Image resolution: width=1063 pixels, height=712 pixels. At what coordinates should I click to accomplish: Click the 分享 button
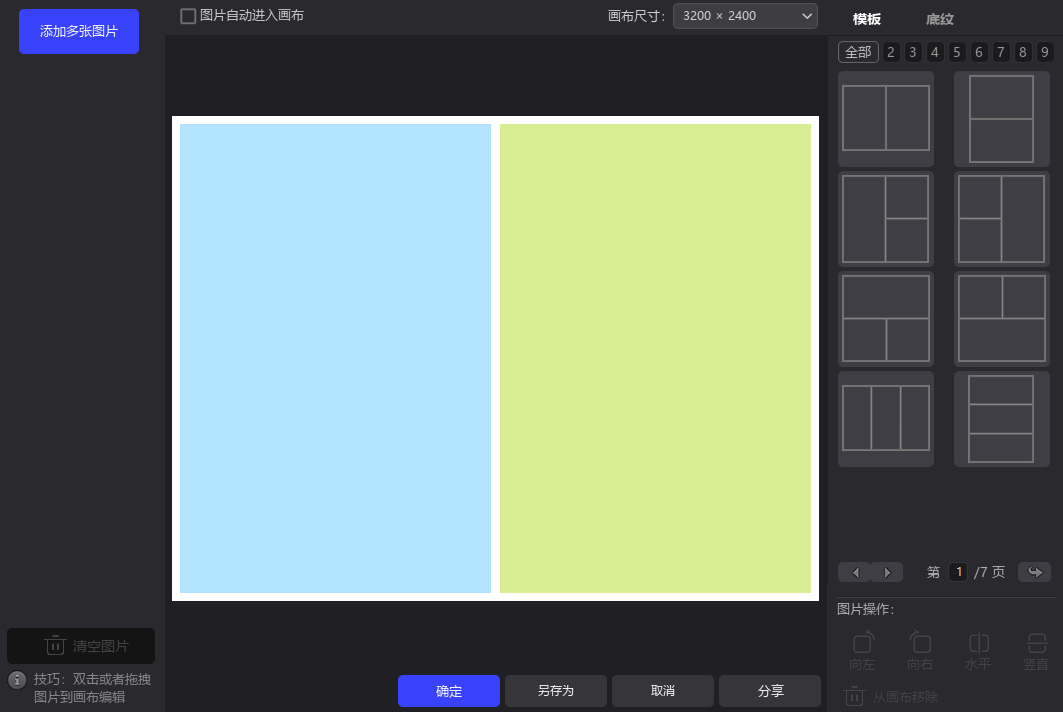coord(770,691)
